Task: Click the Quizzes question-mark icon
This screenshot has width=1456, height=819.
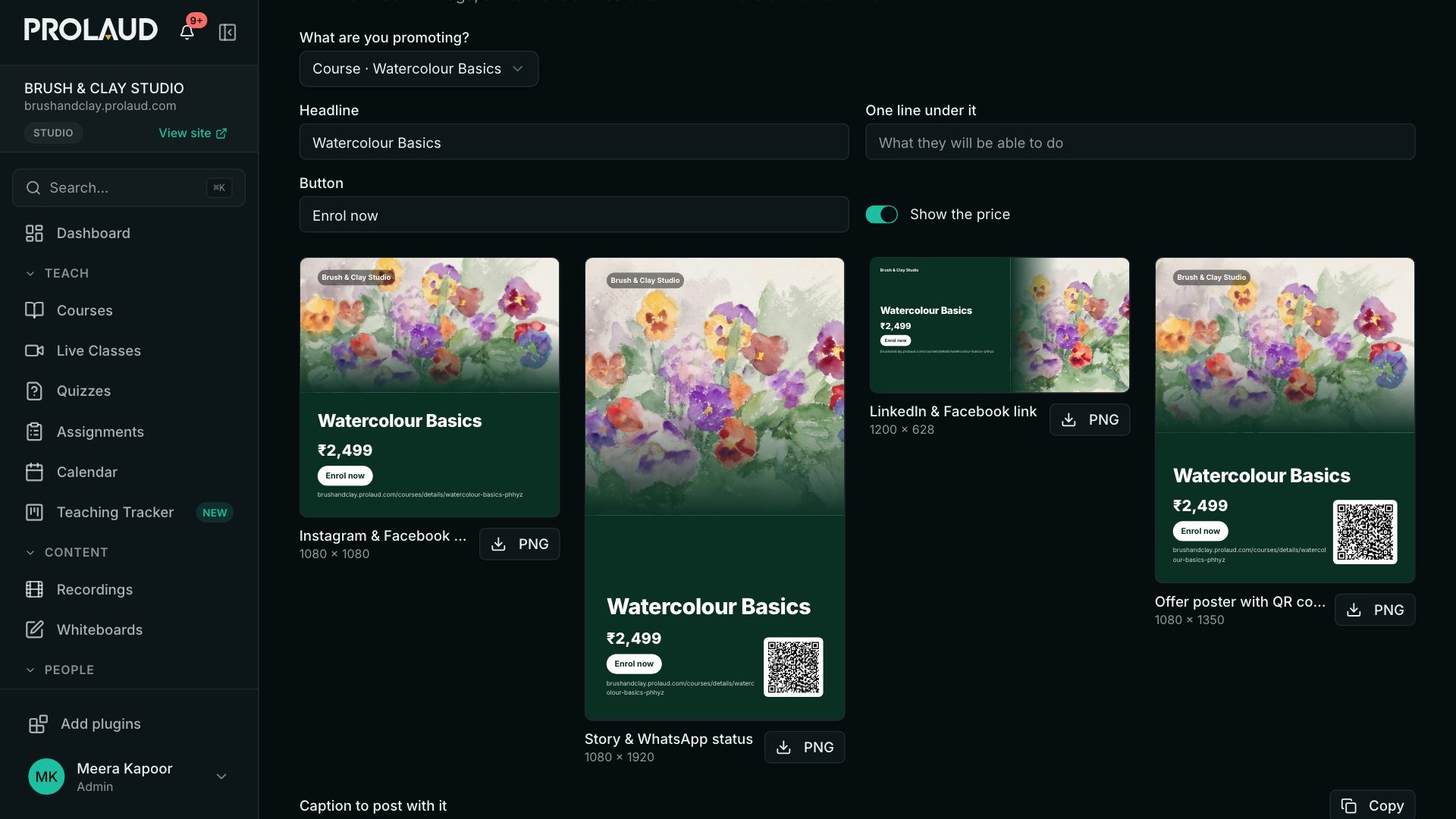Action: (34, 391)
